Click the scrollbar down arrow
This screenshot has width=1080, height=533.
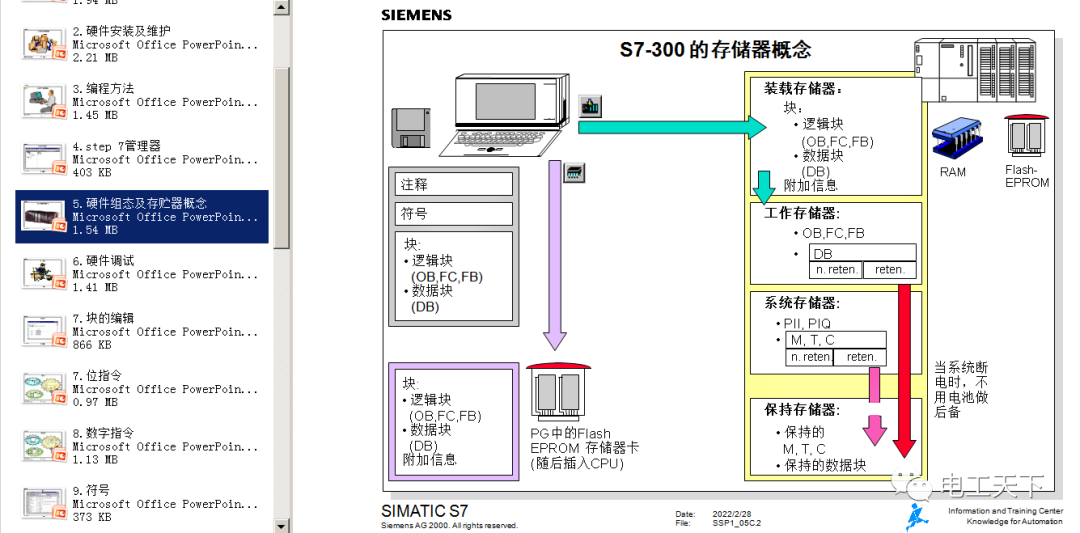[281, 525]
